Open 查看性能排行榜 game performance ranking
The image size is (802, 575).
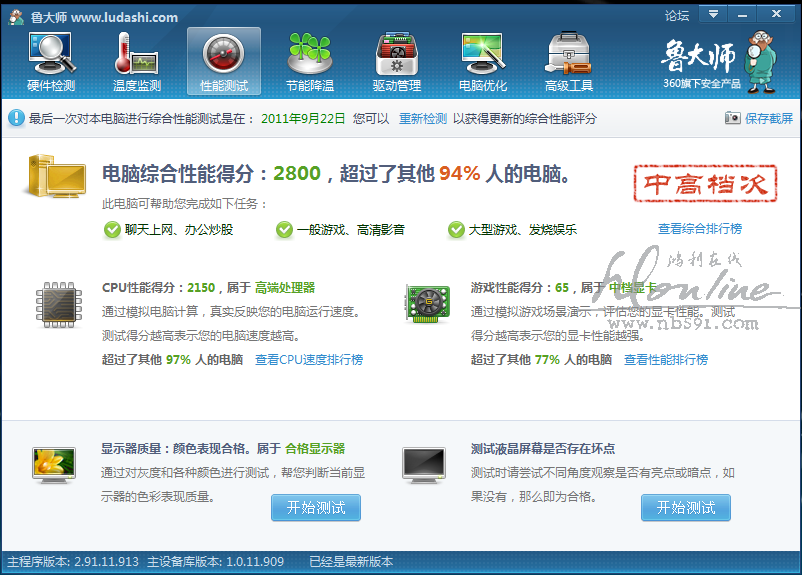(x=665, y=360)
